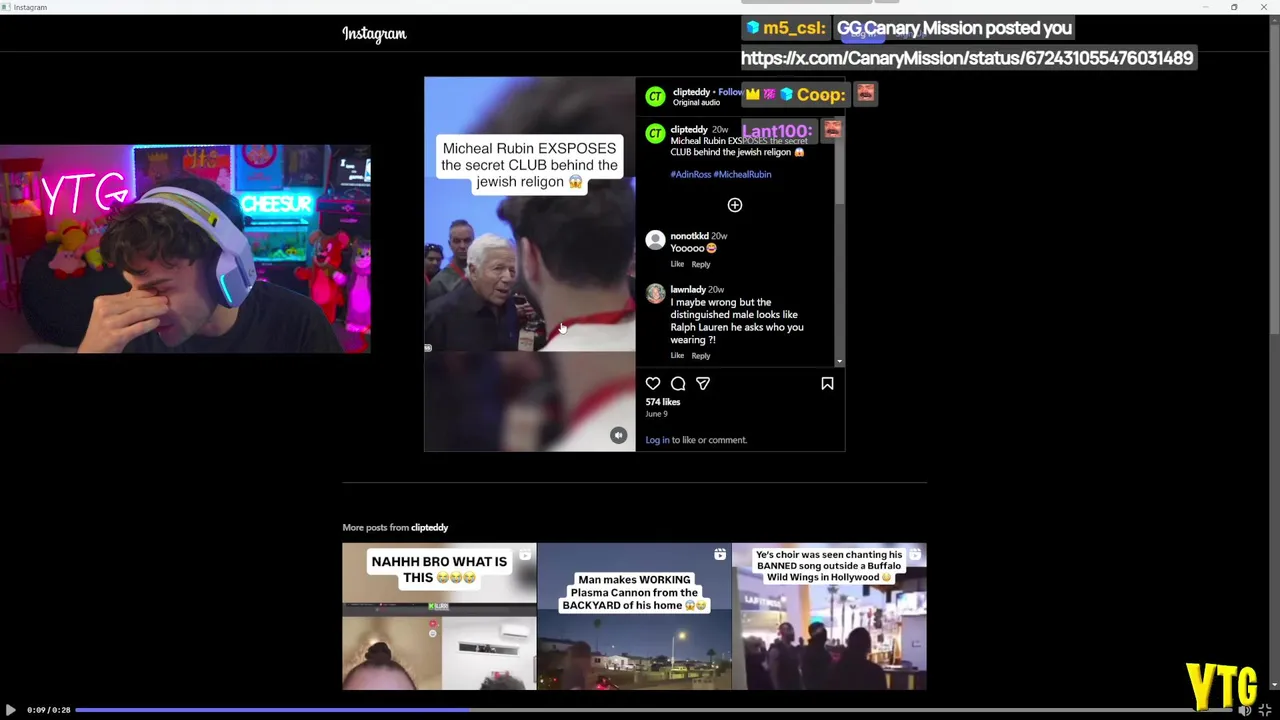Play the video

tap(10, 710)
